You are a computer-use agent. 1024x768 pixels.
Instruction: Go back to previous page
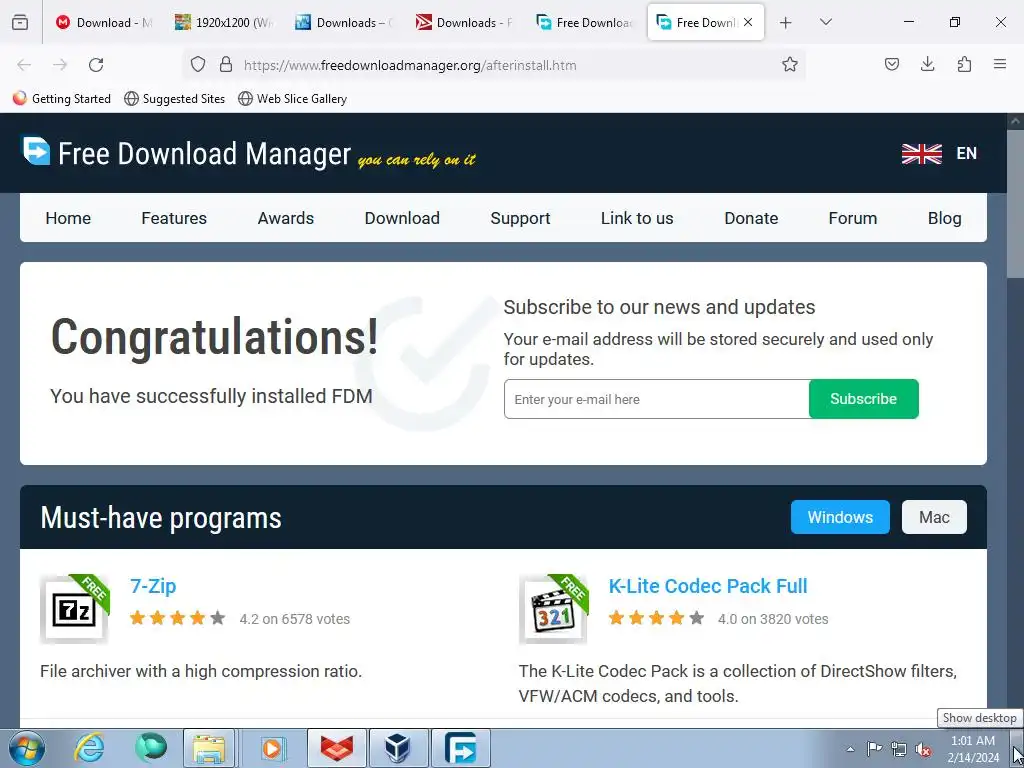24,65
